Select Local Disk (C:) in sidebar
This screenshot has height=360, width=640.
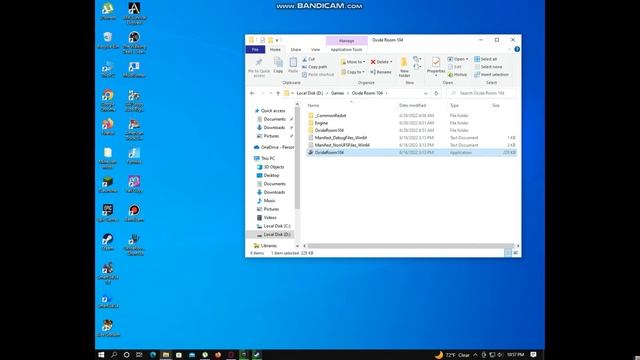point(273,226)
